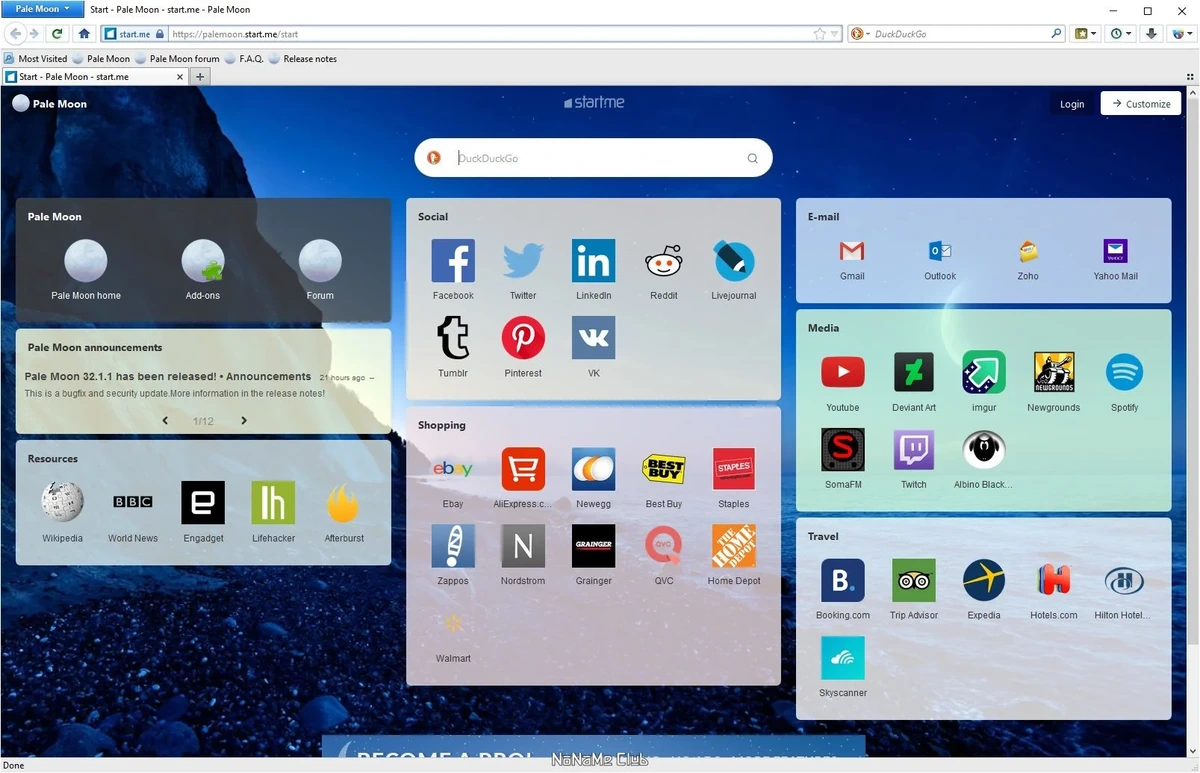Image resolution: width=1200 pixels, height=773 pixels.
Task: Open the AliExpress cart icon
Action: (x=523, y=469)
